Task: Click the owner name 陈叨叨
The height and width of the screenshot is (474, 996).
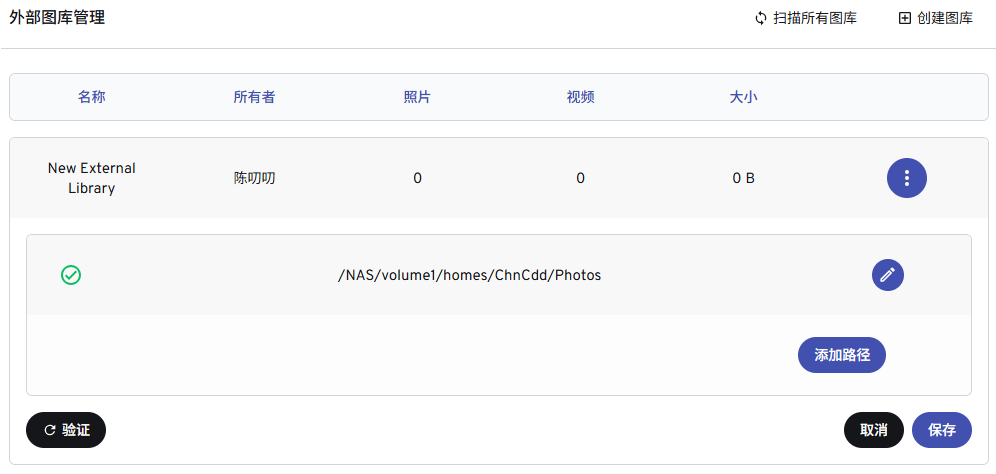Action: (254, 178)
